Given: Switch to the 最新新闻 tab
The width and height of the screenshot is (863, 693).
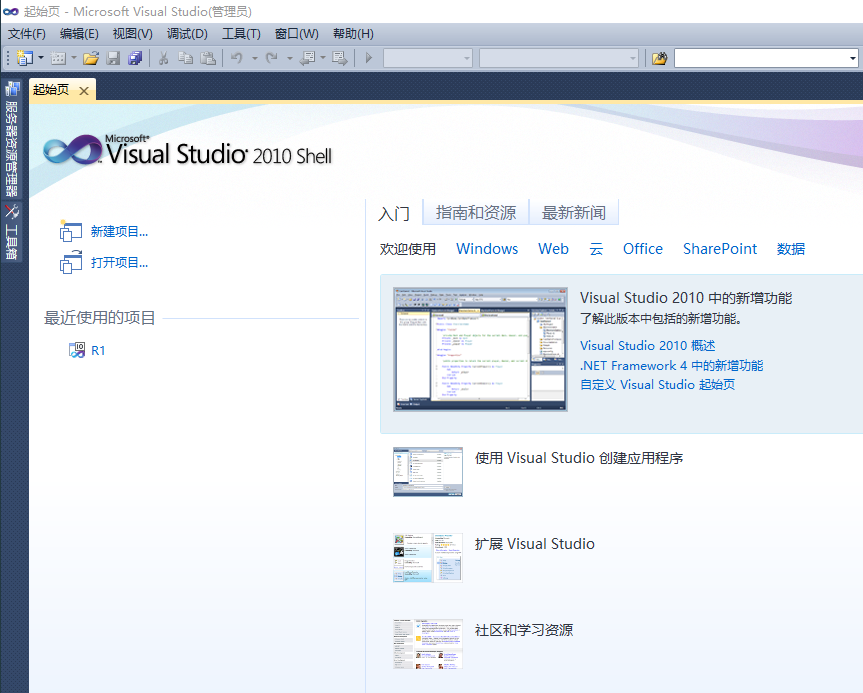Looking at the screenshot, I should (x=573, y=212).
